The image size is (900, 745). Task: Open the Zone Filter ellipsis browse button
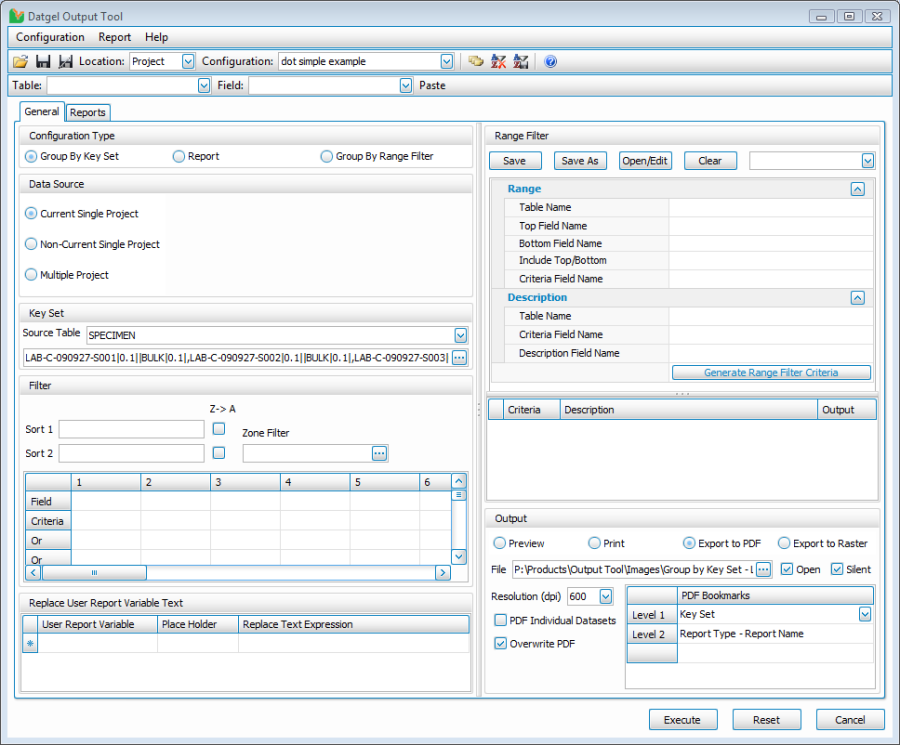pyautogui.click(x=379, y=453)
